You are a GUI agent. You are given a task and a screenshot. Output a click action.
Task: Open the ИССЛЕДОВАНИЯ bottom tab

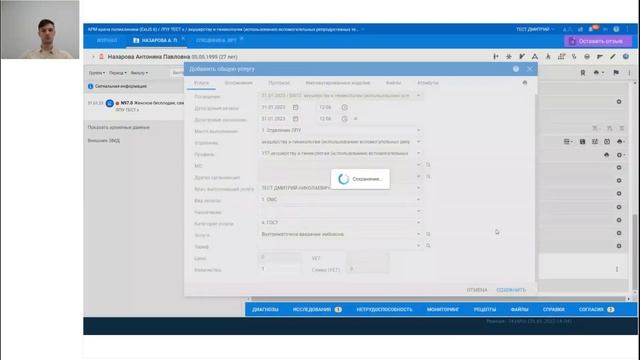click(317, 309)
